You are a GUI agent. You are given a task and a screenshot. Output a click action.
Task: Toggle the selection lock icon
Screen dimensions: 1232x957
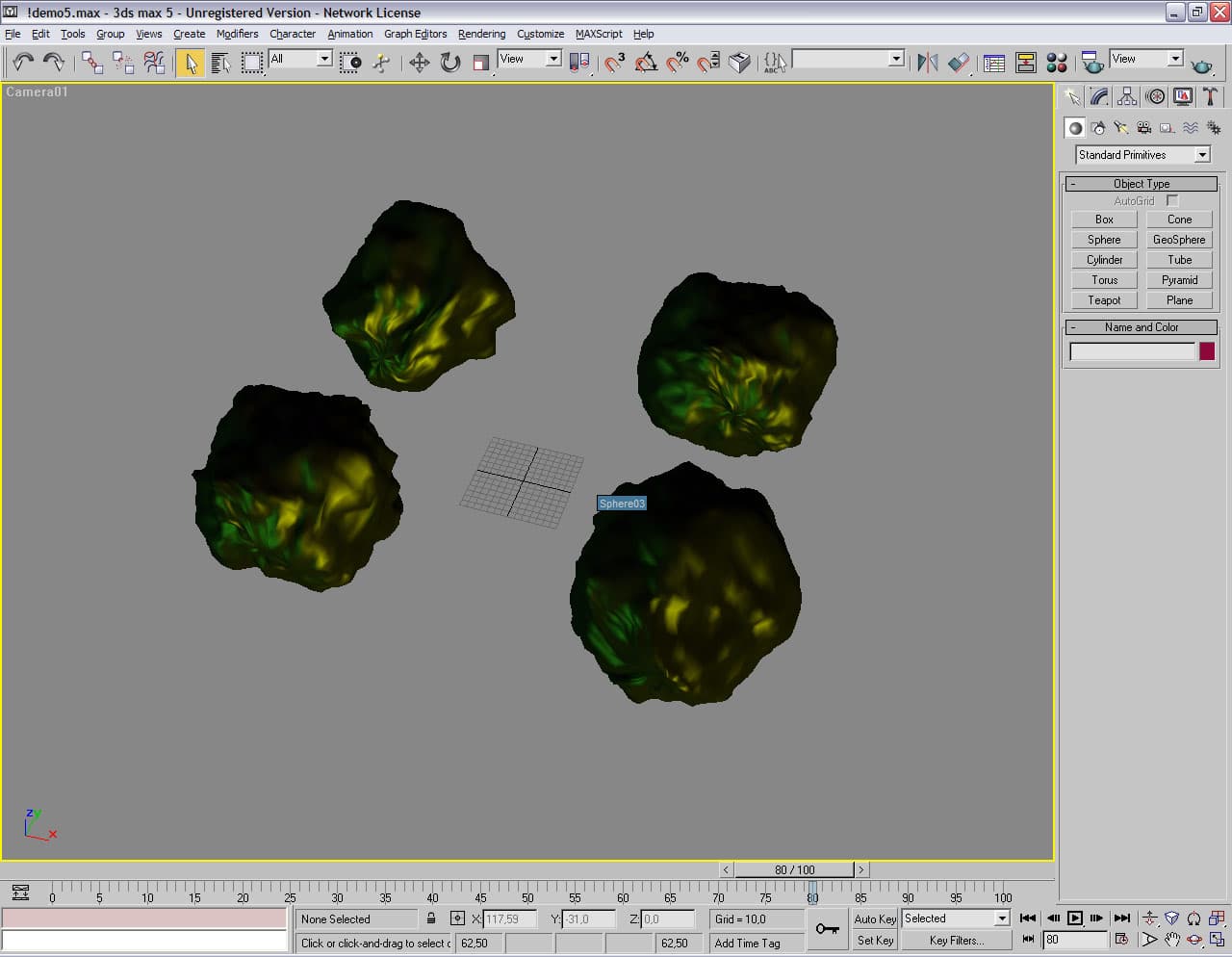pyautogui.click(x=431, y=918)
